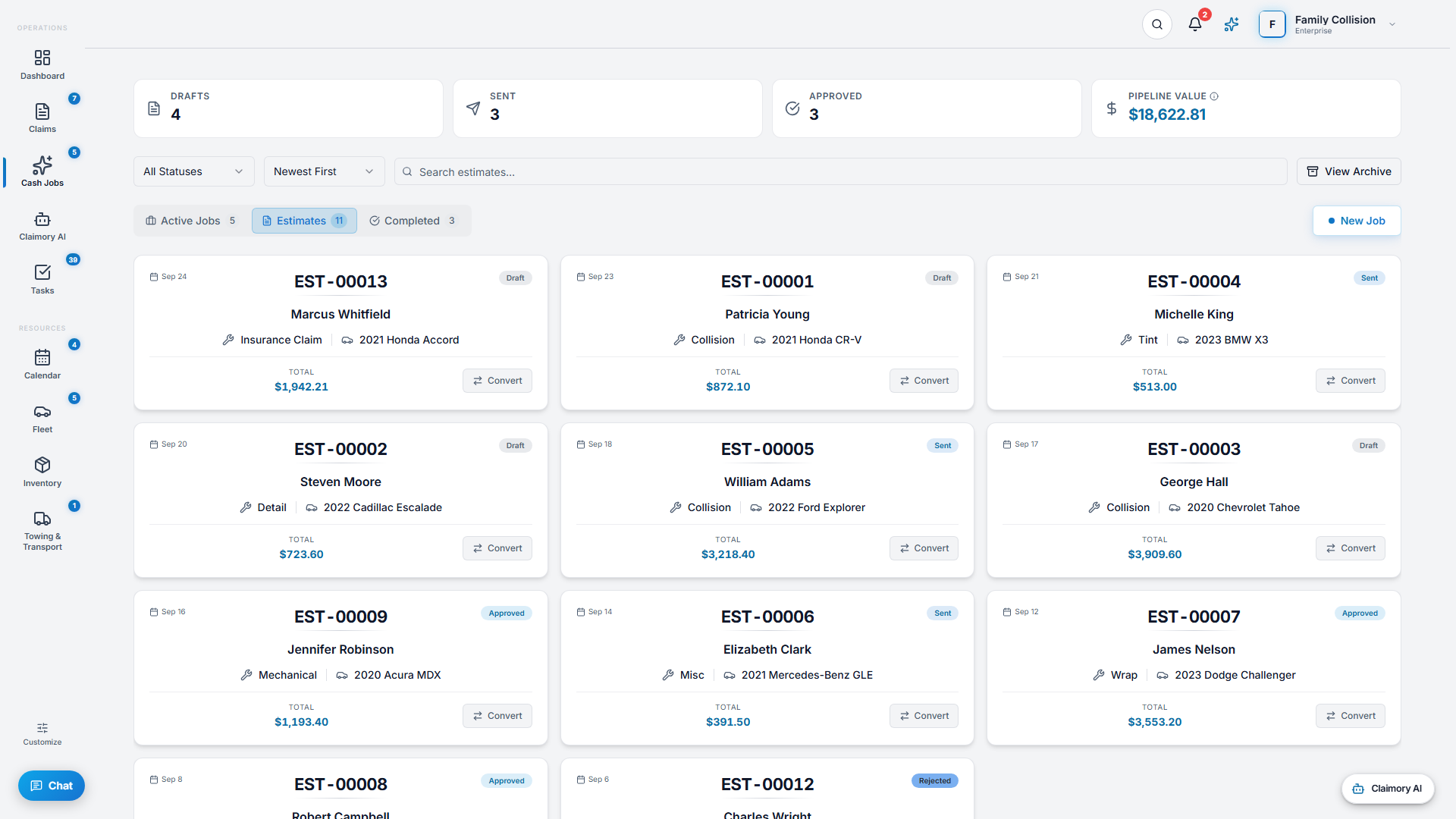Viewport: 1456px width, 819px height.
Task: Open the Dashboard sidebar icon
Action: (x=42, y=64)
